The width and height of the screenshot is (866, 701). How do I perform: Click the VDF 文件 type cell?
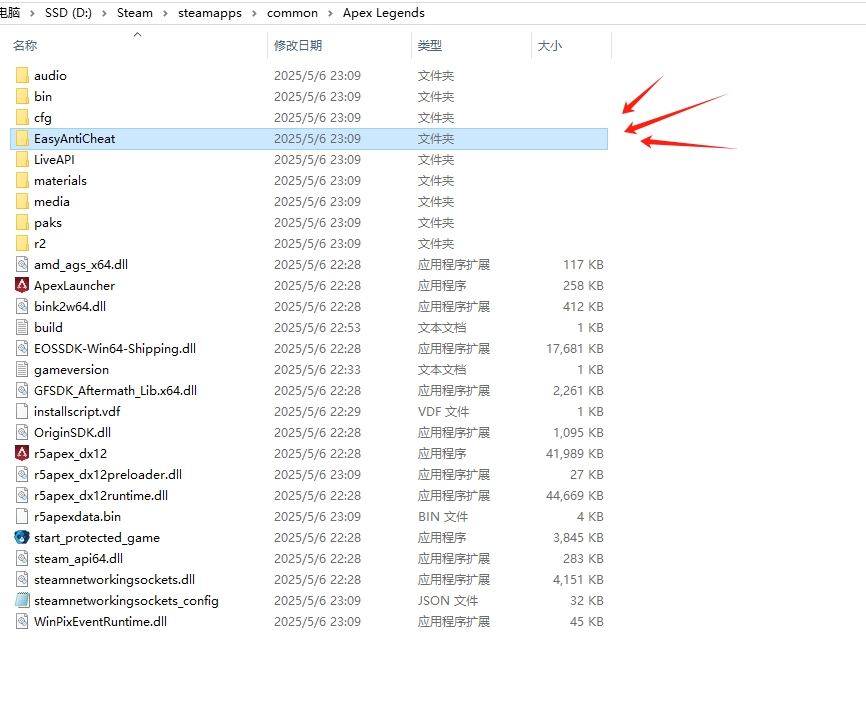click(x=443, y=412)
